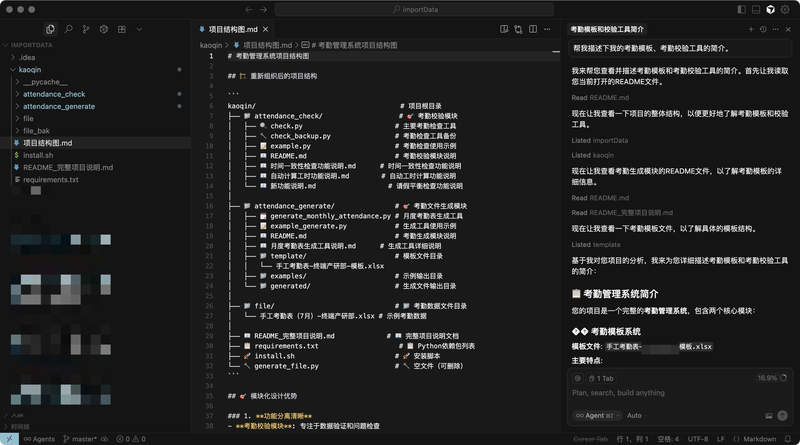Viewport: 800px width, 445px height.
Task: Open the Source Control view icon
Action: [86, 29]
